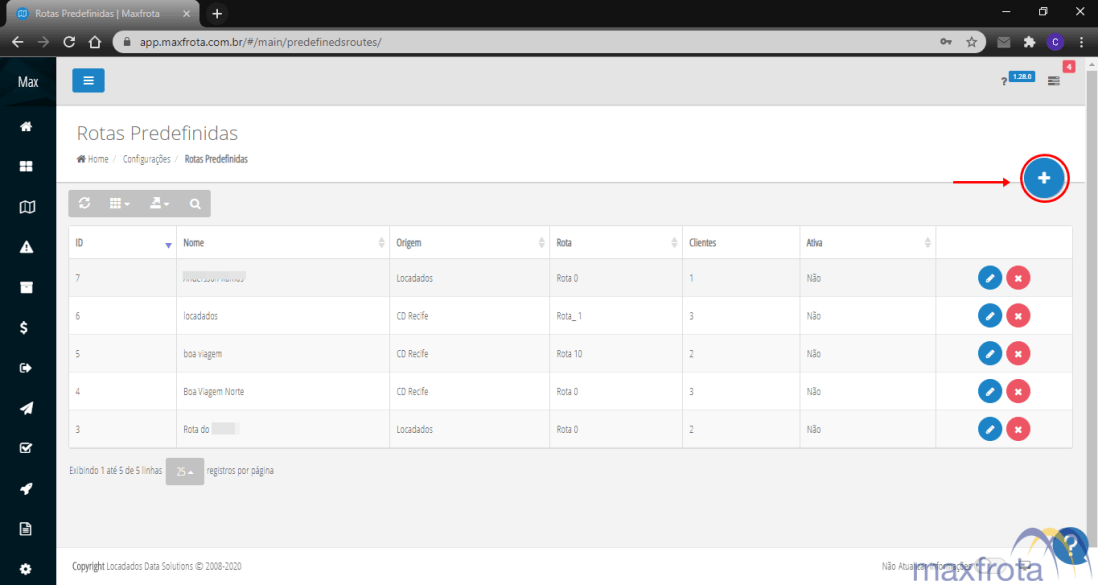This screenshot has width=1098, height=585.
Task: Expand the column visibility dropdown
Action: (120, 204)
